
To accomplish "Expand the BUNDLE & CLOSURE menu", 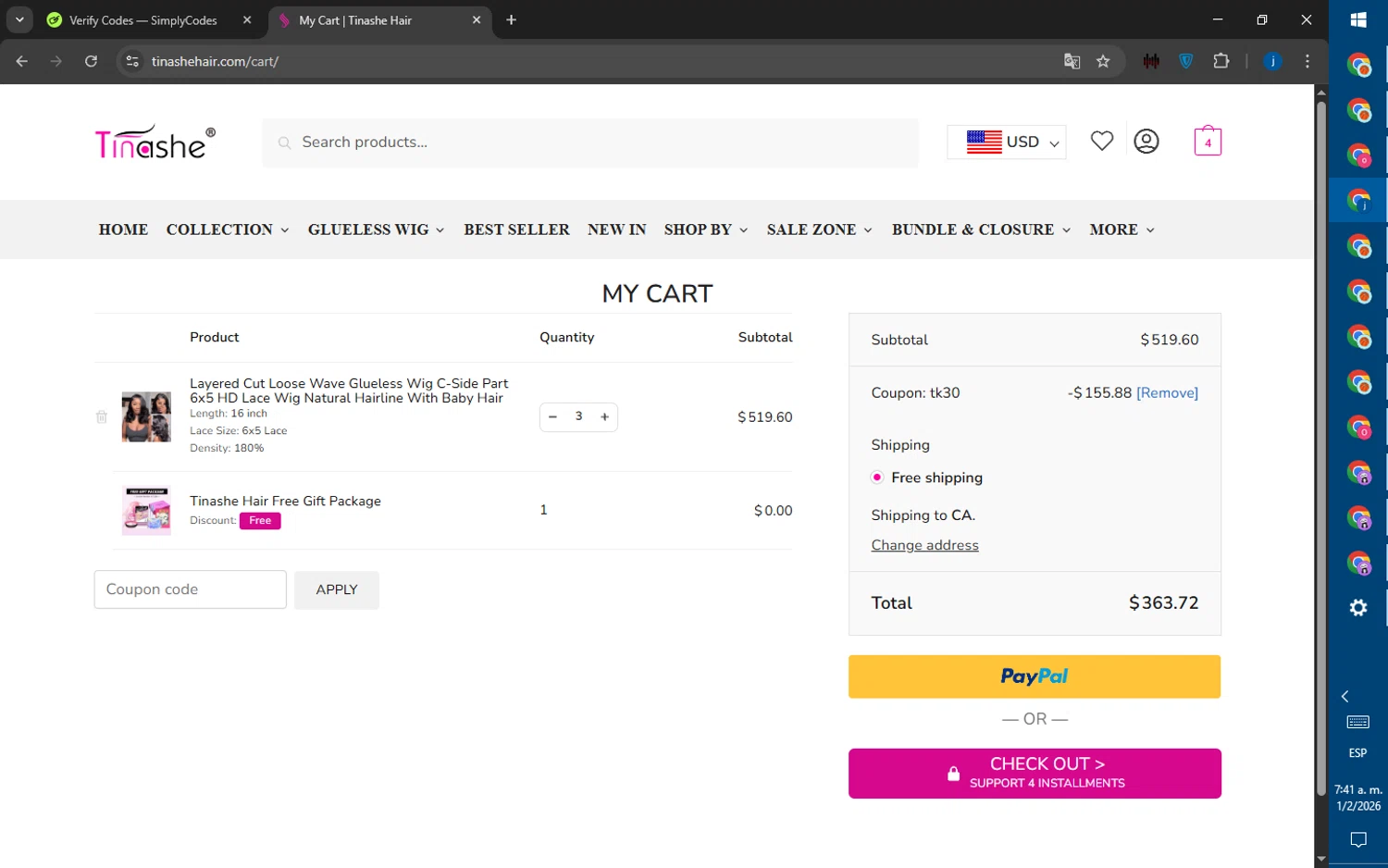I will click(x=982, y=229).
